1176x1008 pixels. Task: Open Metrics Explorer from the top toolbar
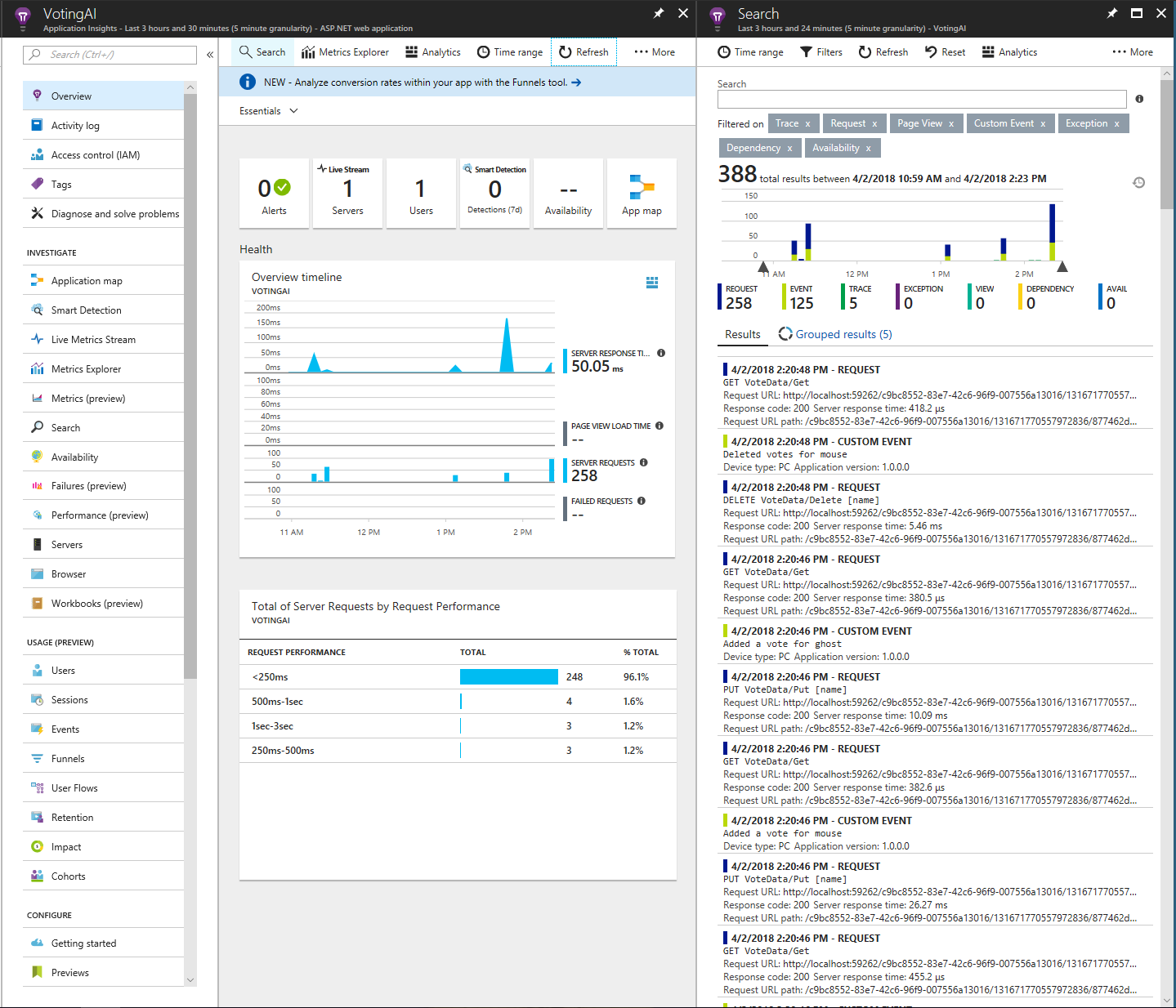pyautogui.click(x=345, y=51)
